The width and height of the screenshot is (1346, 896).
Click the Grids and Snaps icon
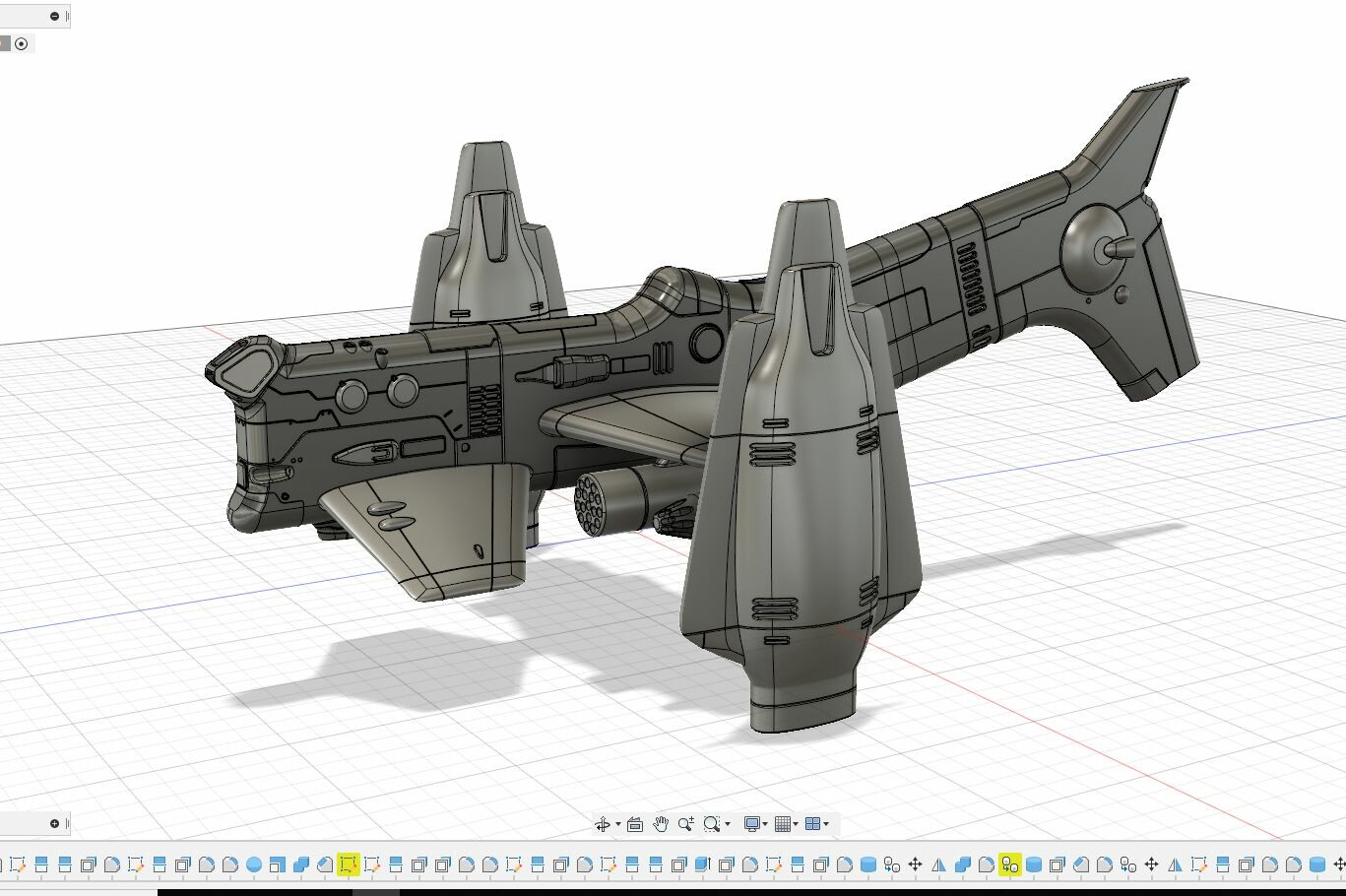782,824
